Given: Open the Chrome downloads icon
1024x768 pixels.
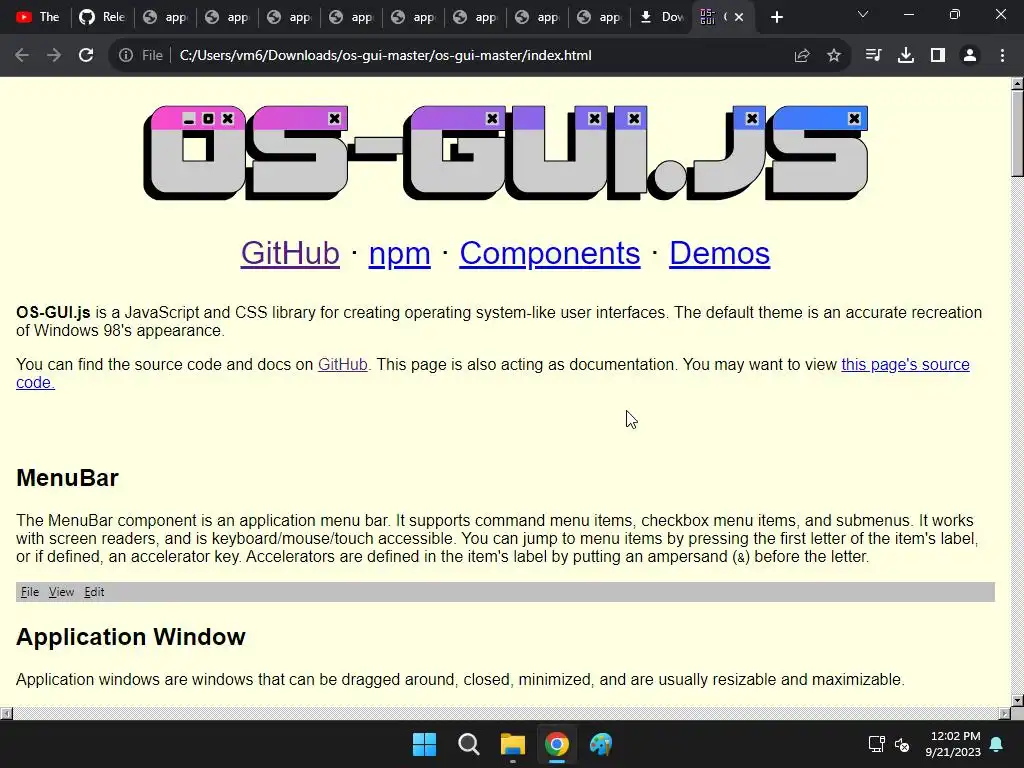Looking at the screenshot, I should click(906, 56).
